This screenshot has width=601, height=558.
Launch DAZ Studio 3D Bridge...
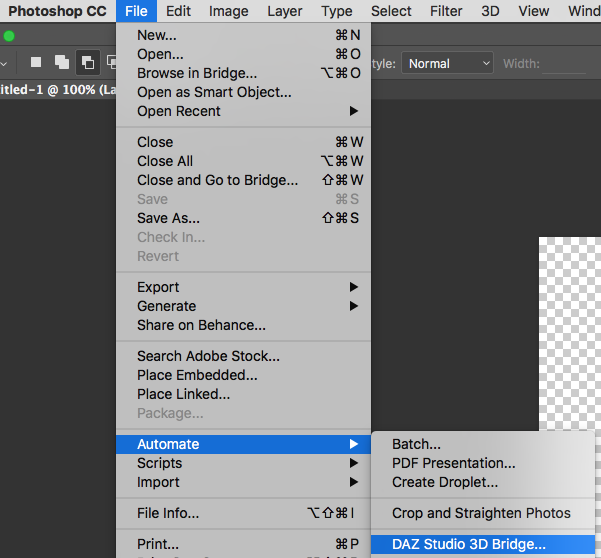[483, 544]
